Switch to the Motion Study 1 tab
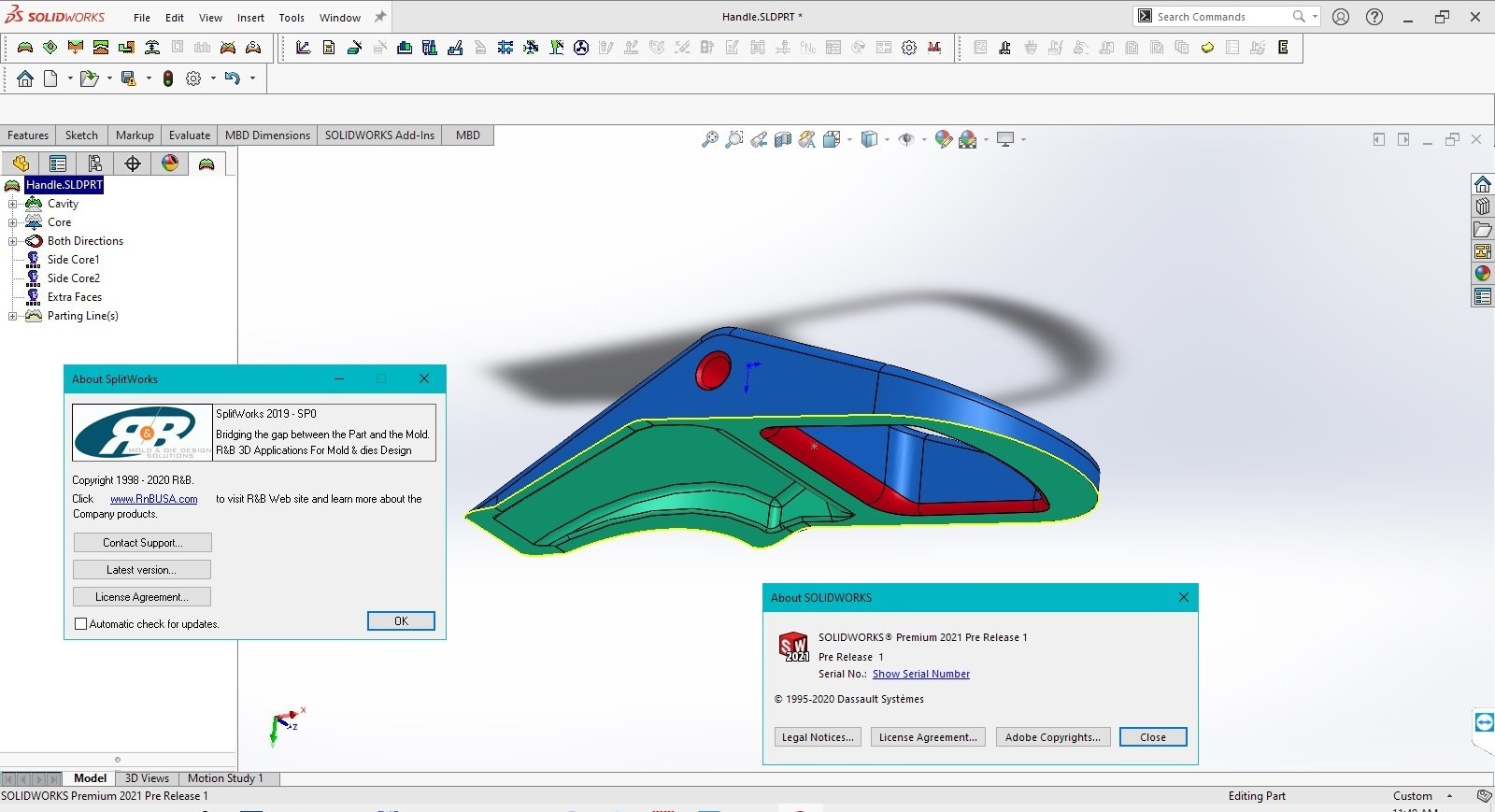Viewport: 1495px width, 812px height. tap(225, 778)
